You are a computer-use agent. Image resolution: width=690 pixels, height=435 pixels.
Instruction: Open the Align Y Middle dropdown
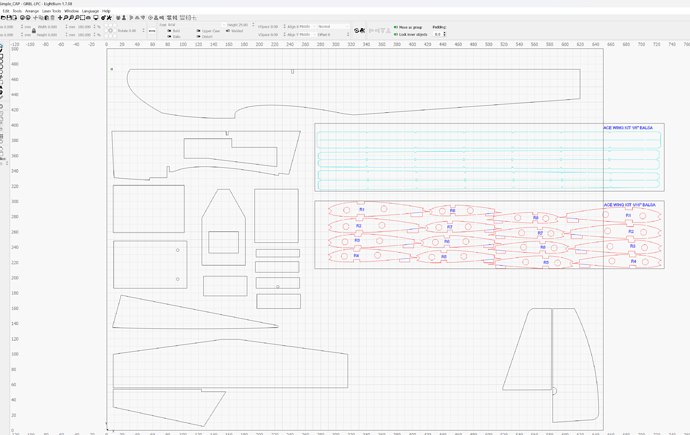(301, 34)
